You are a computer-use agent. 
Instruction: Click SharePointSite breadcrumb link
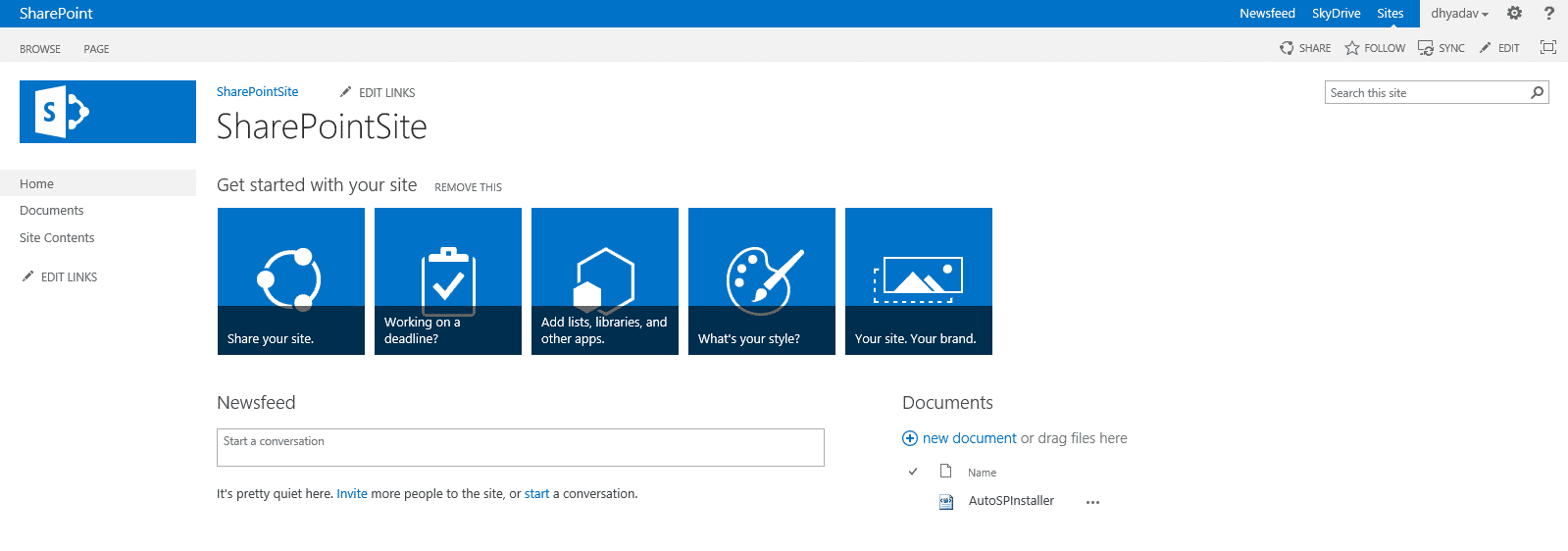[258, 91]
